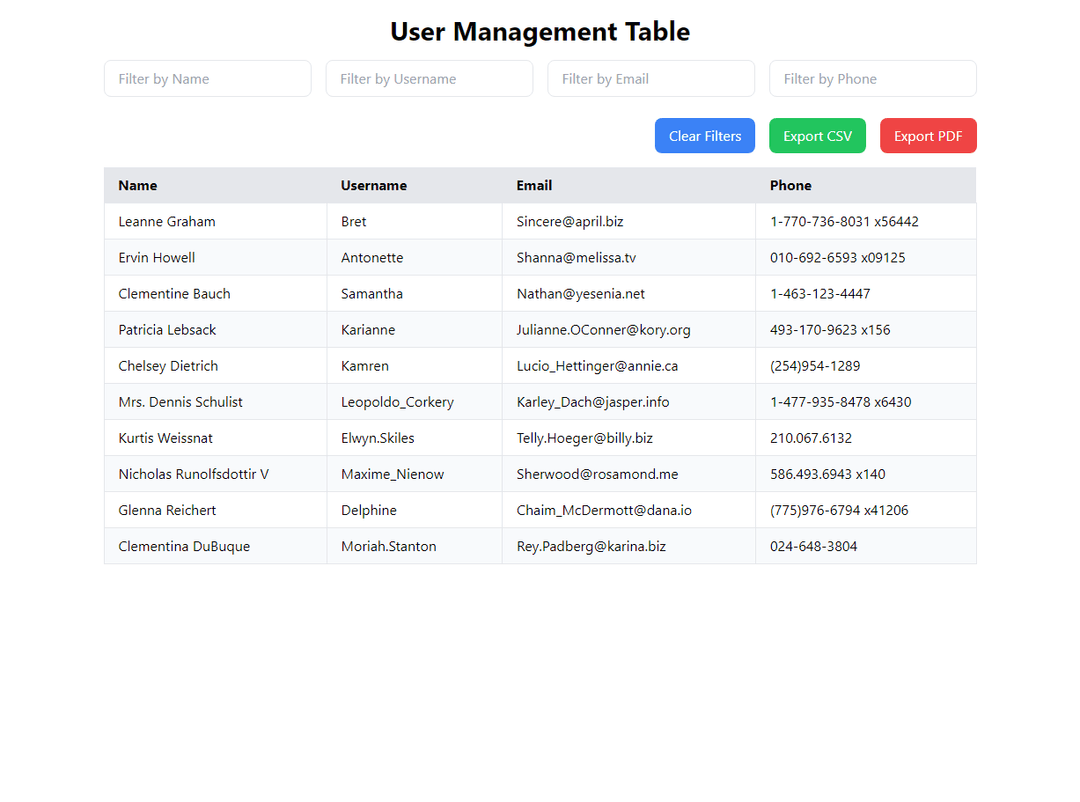The width and height of the screenshot is (1080, 802).
Task: Click email Telly.Hoeger@billy.biz
Action: (584, 438)
